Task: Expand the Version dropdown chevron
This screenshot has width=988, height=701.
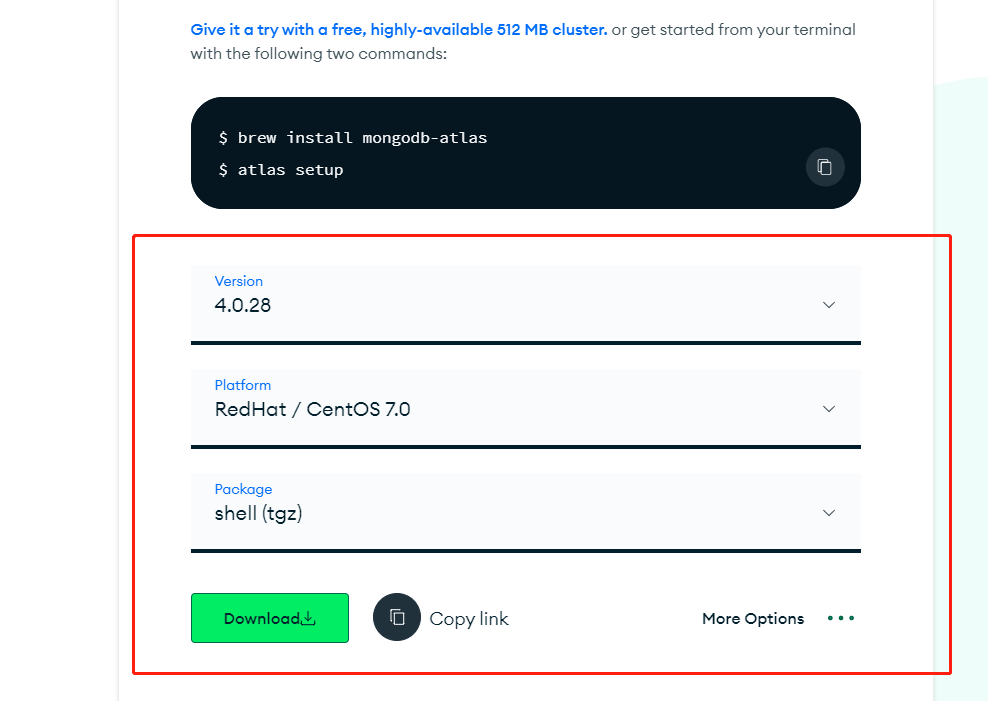Action: (x=828, y=305)
